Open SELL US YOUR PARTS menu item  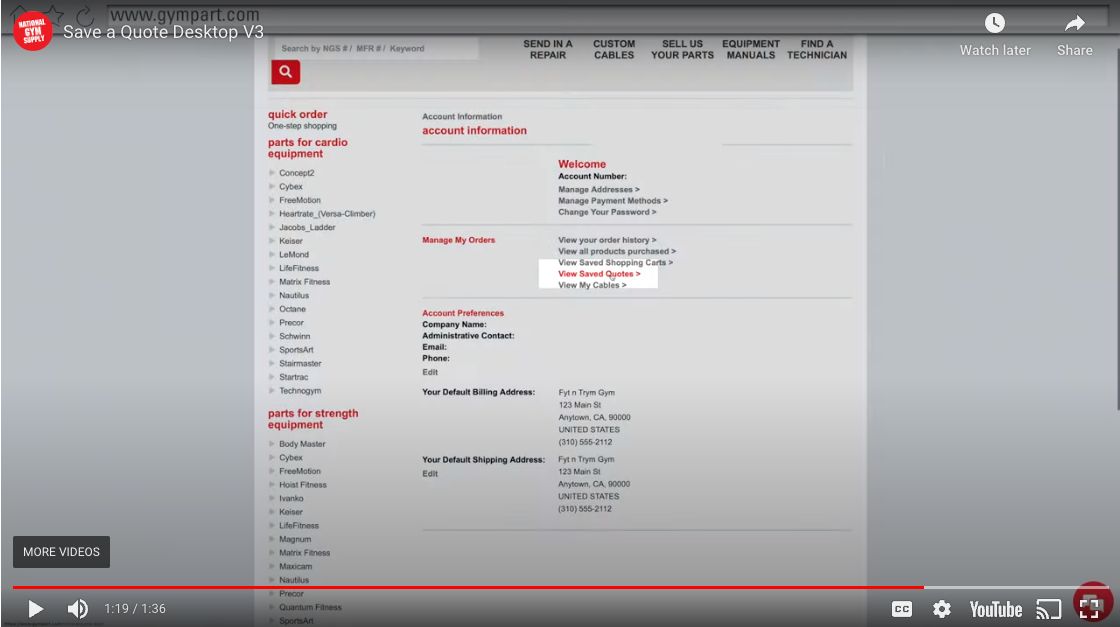682,49
